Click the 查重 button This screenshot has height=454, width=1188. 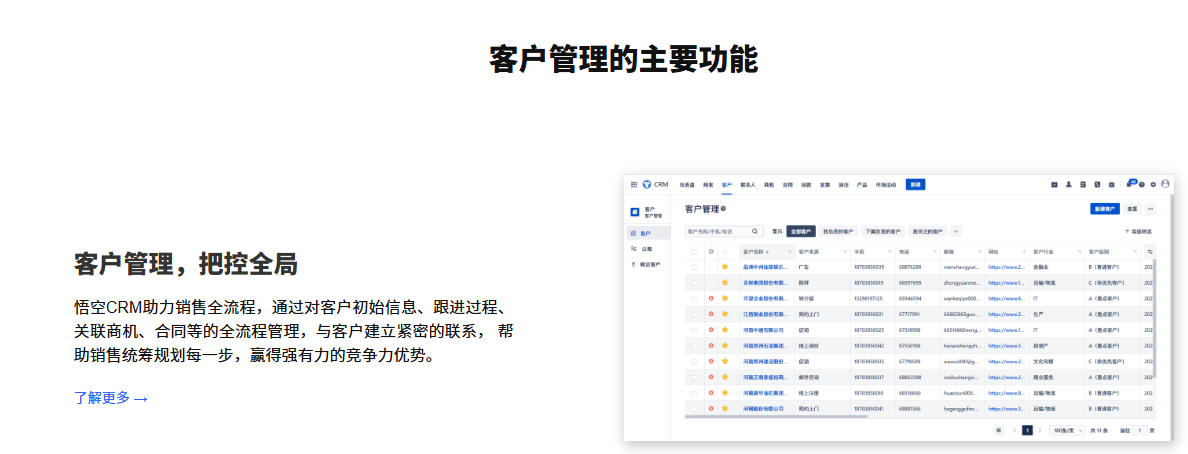(1132, 208)
